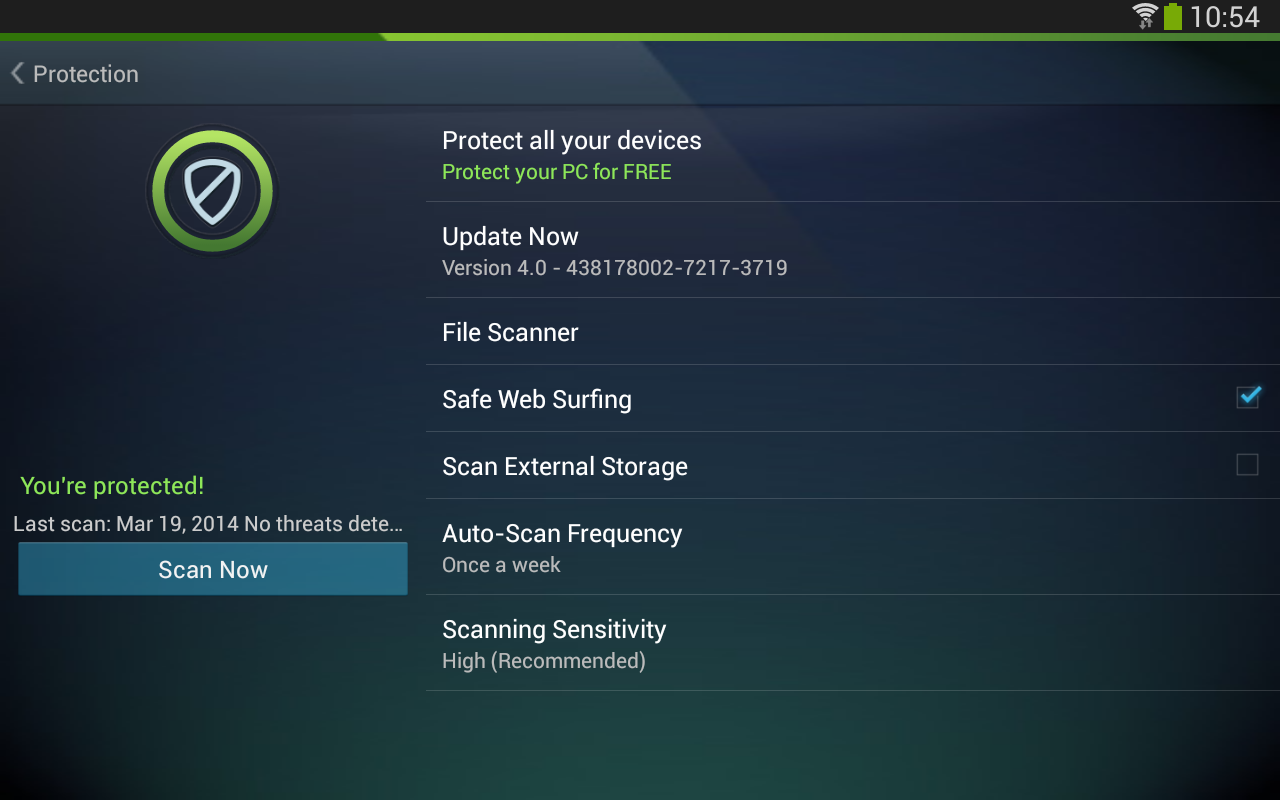1280x800 pixels.
Task: Uncheck the Safe Web Surfing option
Action: point(1247,397)
